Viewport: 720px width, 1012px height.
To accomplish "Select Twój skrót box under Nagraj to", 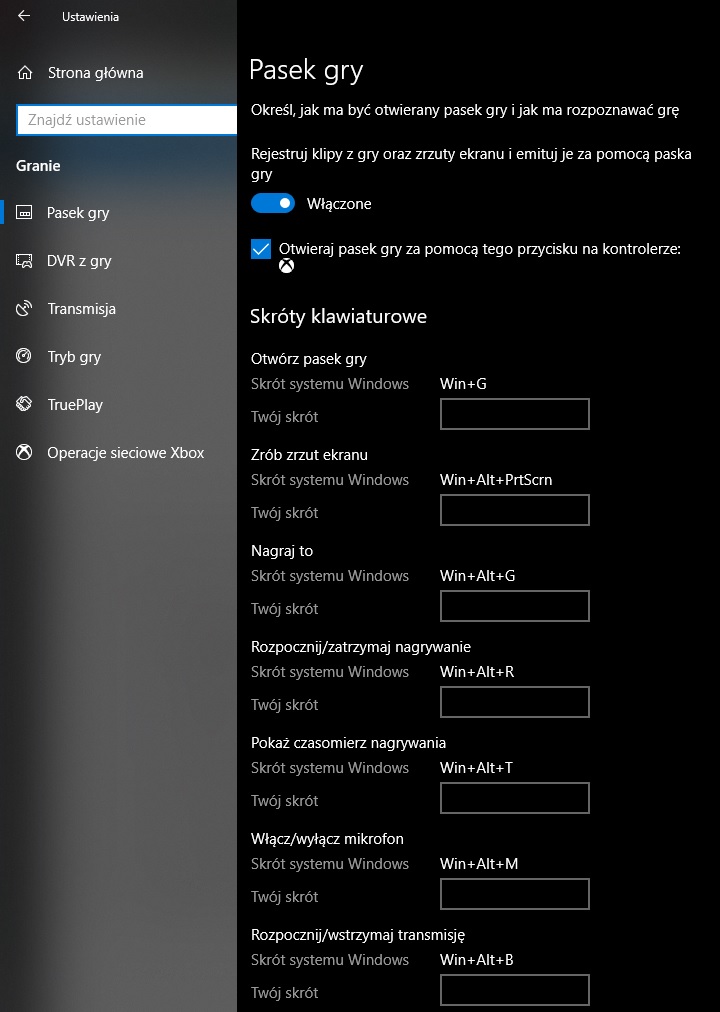I will (514, 606).
